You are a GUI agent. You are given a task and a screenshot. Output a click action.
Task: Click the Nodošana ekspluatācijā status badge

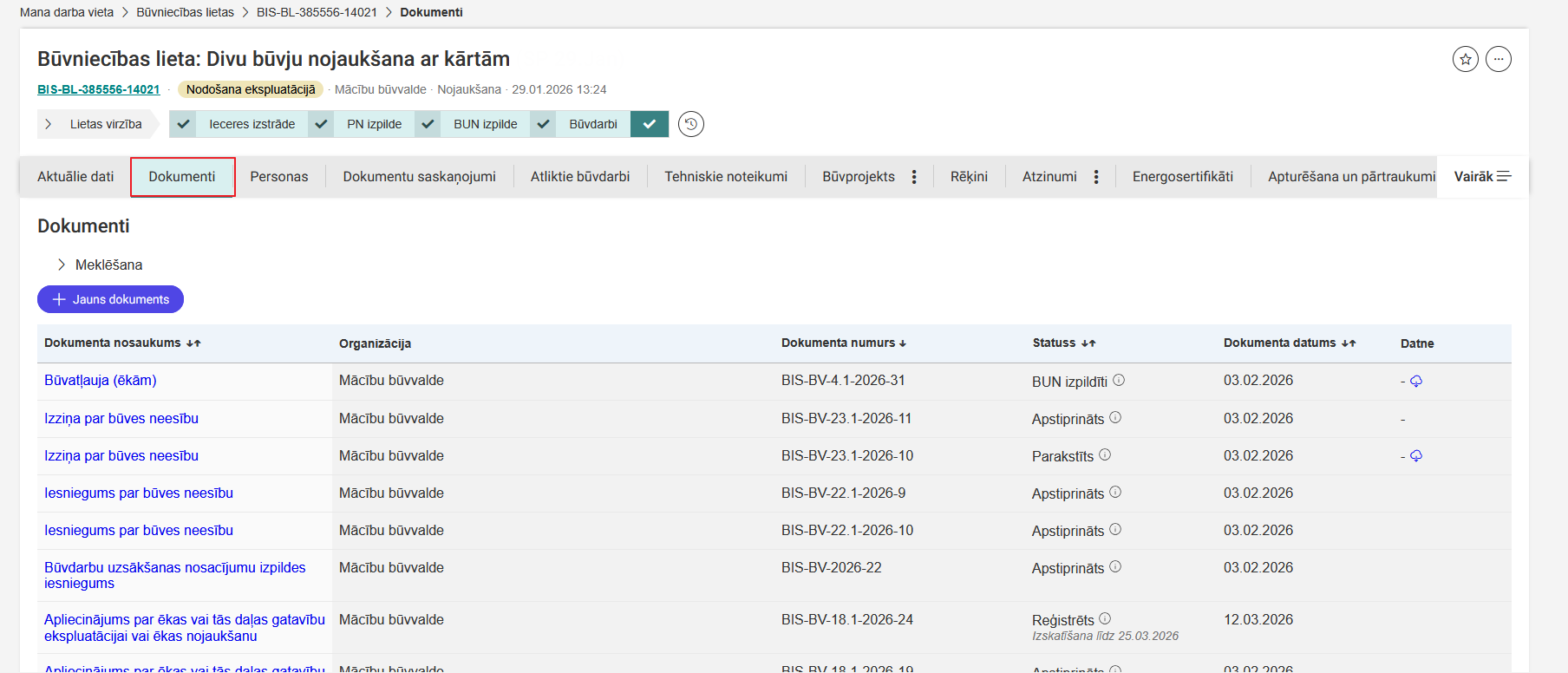[251, 89]
